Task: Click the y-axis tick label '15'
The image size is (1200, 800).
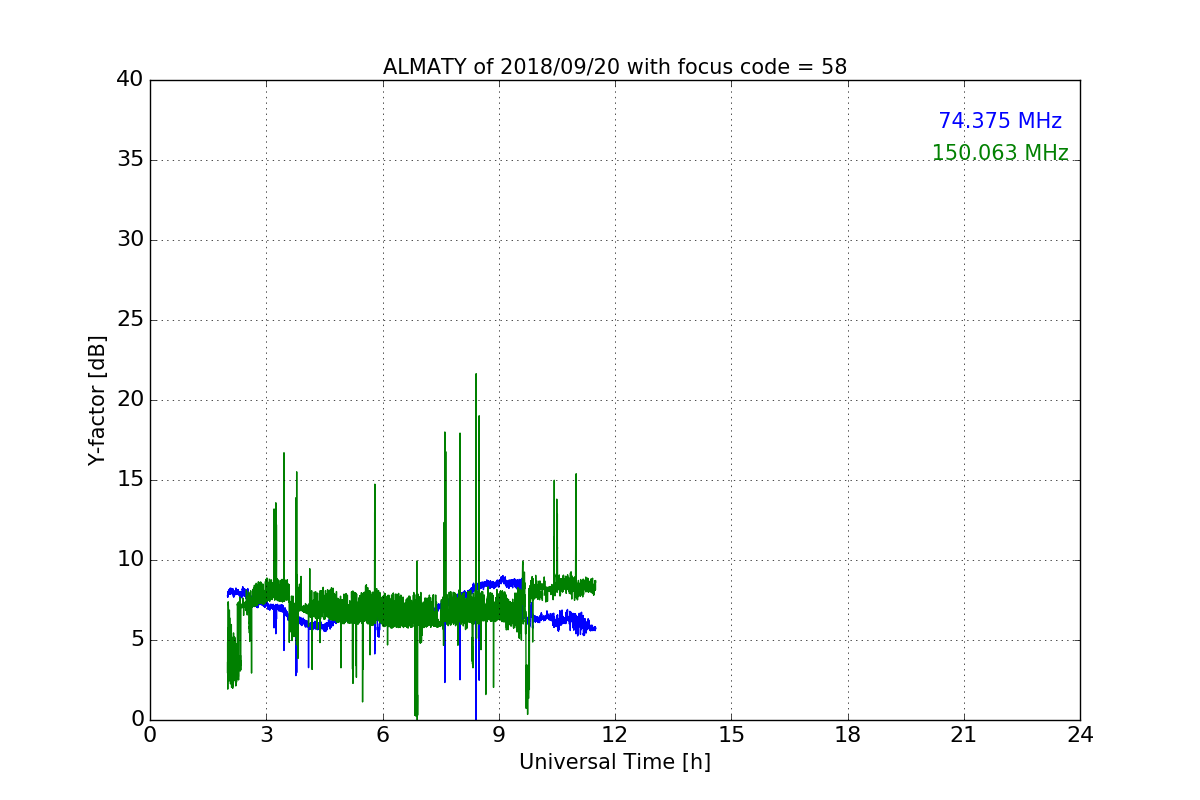Action: tap(130, 480)
